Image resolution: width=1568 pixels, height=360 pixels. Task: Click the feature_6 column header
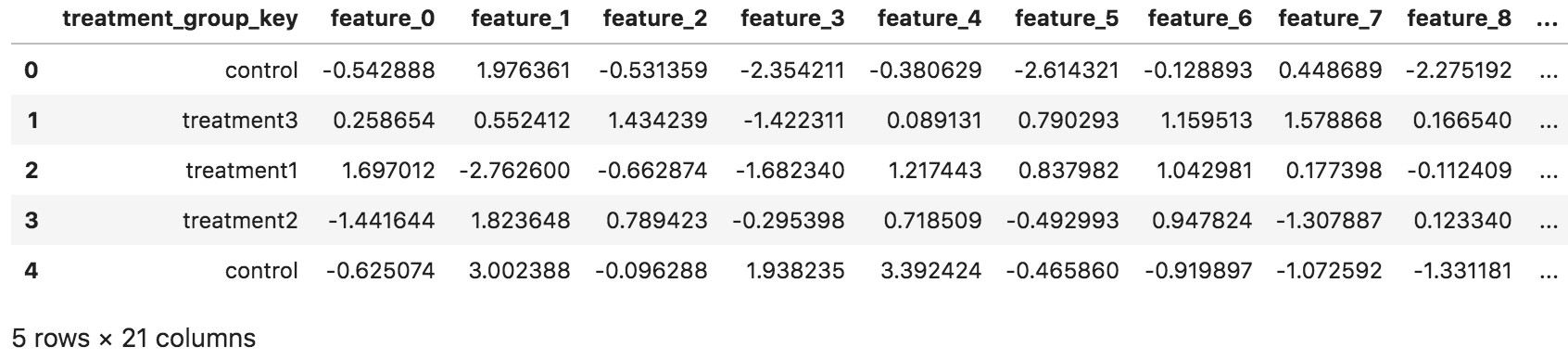tap(1199, 19)
